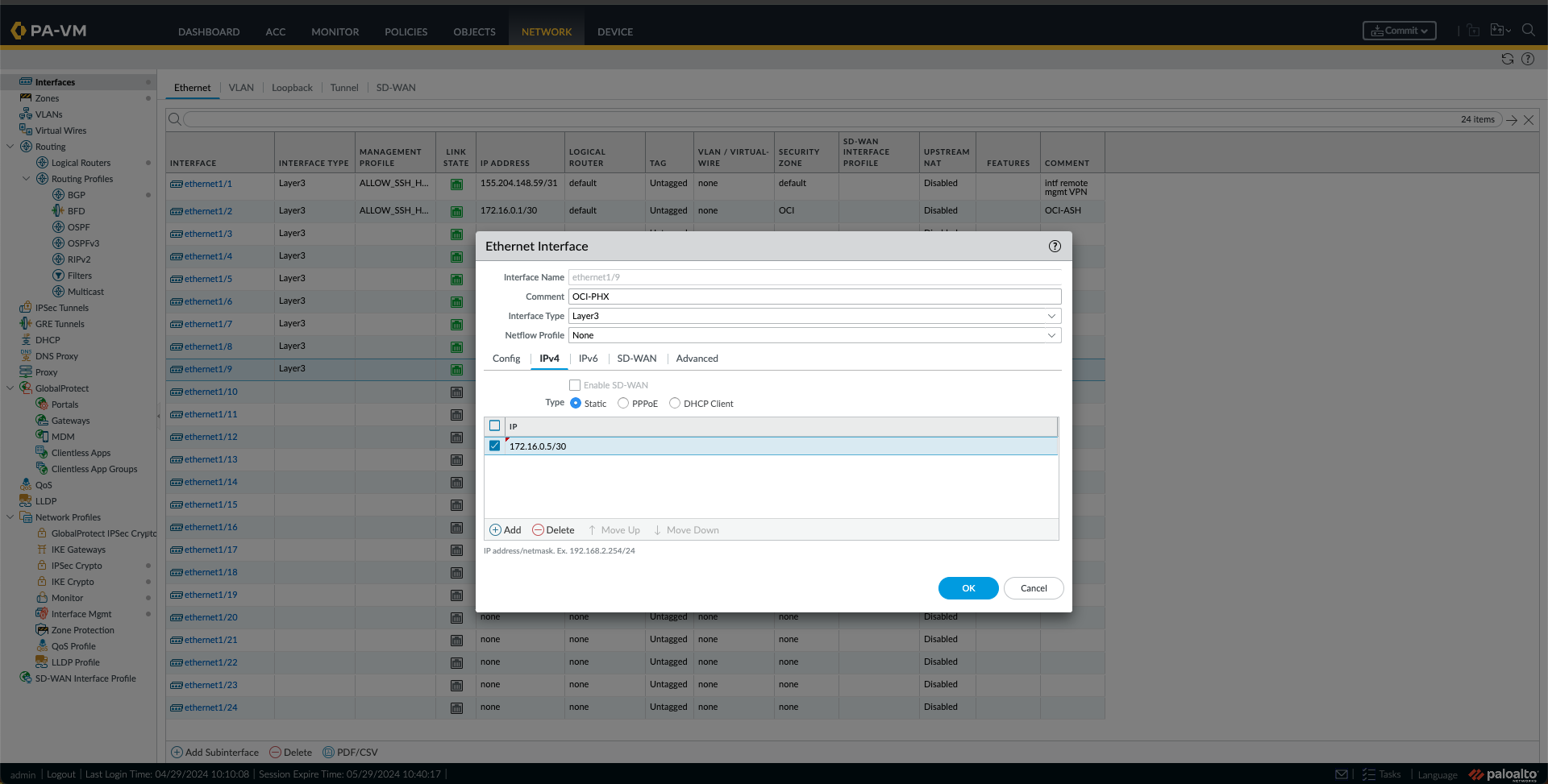This screenshot has height=784, width=1548.
Task: Select the DHCP Client radio button
Action: (x=675, y=403)
